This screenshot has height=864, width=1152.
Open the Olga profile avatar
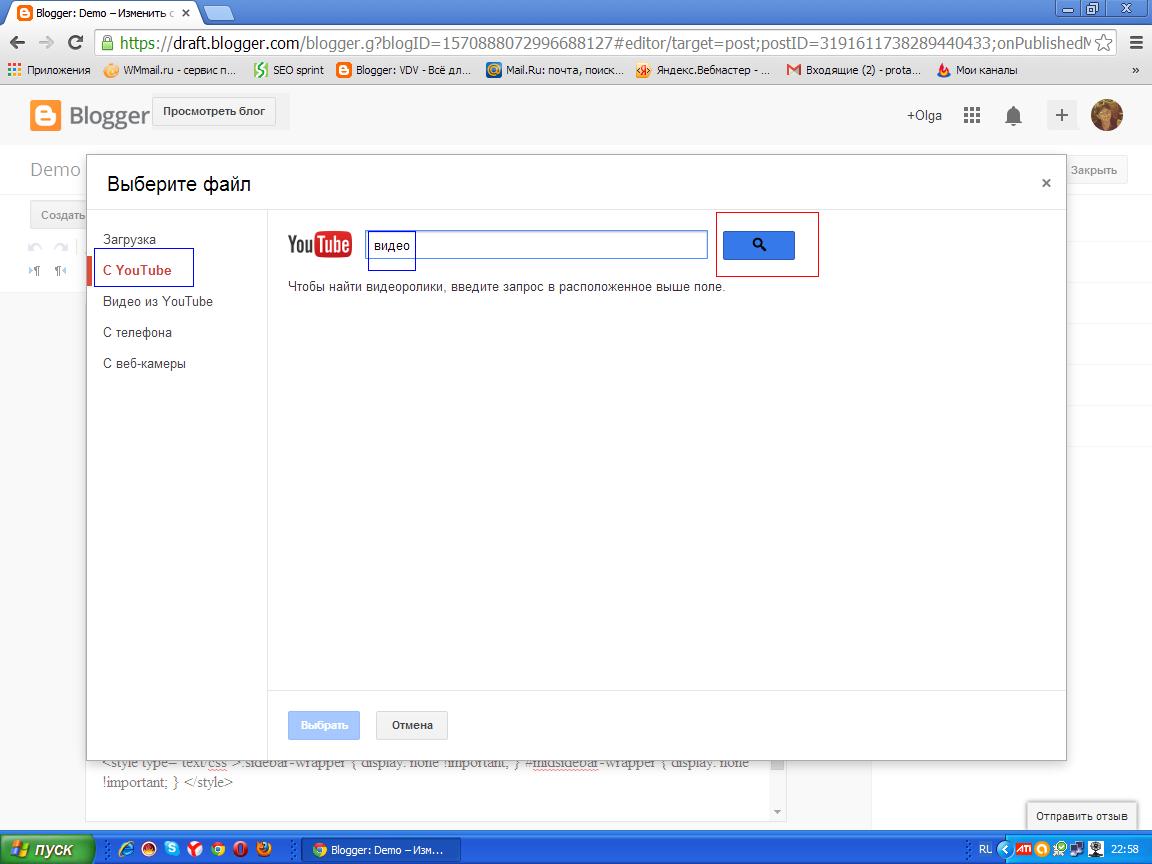[x=1106, y=115]
